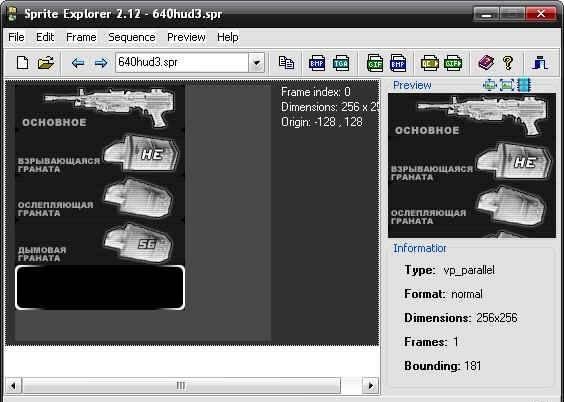Go to previous file with left arrow
The image size is (564, 402).
(78, 63)
